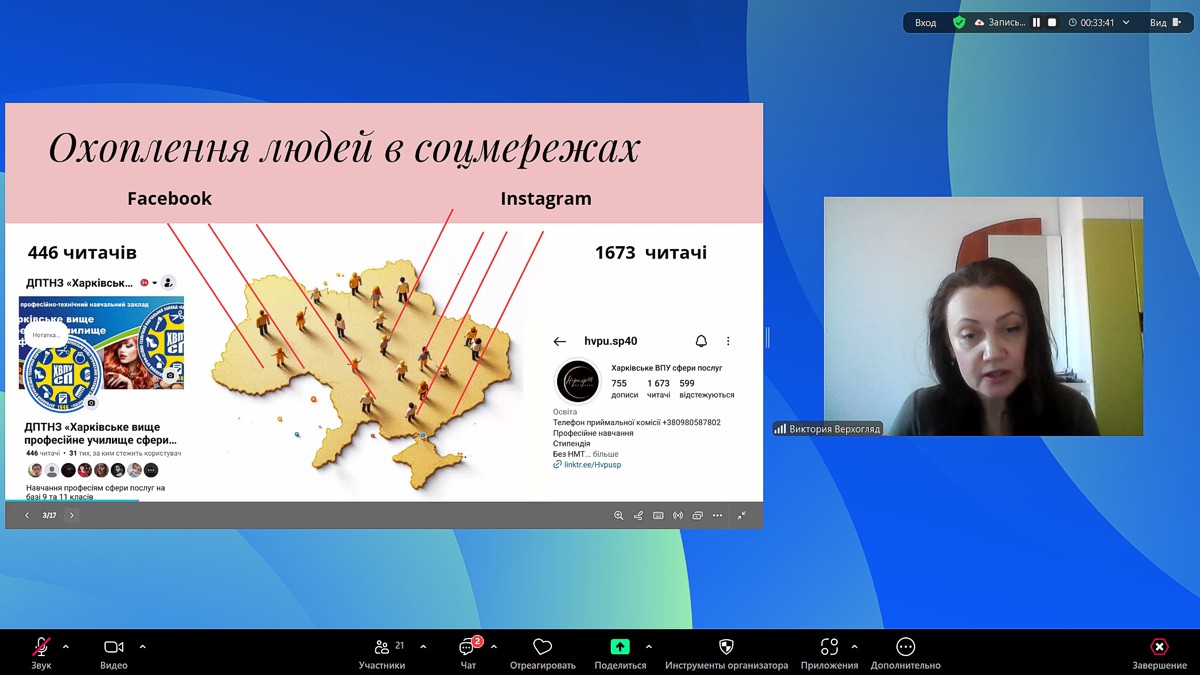1200x675 pixels.
Task: Toggle the Видео camera button
Action: pos(113,652)
